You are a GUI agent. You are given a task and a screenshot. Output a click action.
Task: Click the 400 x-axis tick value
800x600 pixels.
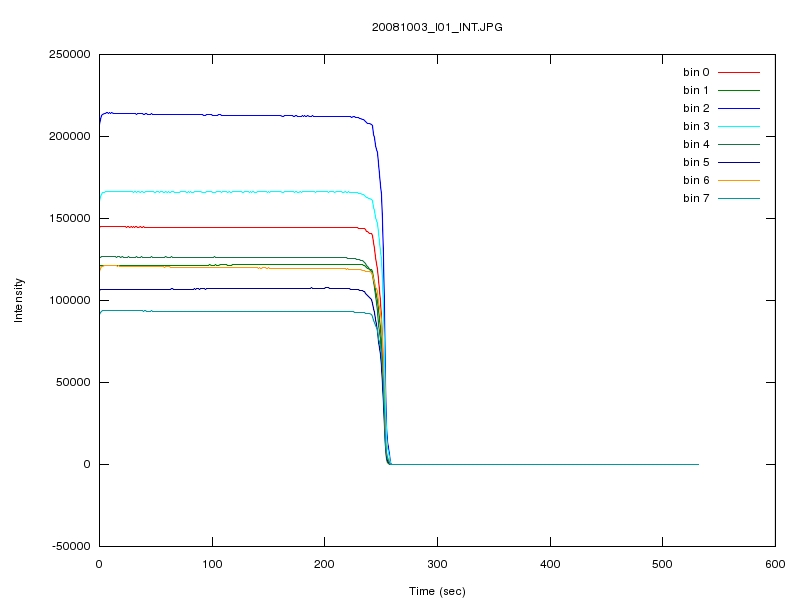coord(550,564)
